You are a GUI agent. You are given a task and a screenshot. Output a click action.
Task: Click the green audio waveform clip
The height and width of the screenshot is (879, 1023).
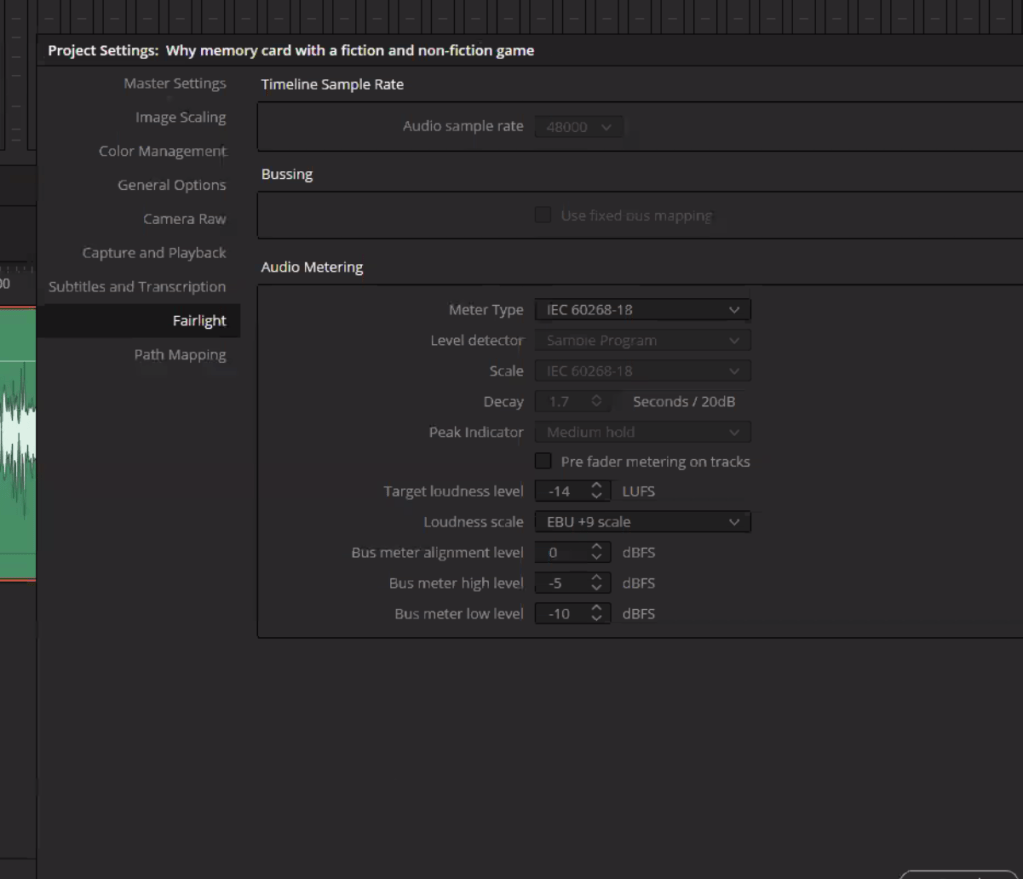pyautogui.click(x=18, y=444)
